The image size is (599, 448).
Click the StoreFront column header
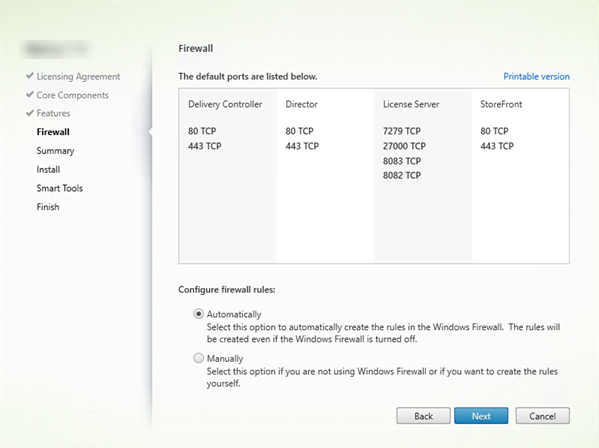(501, 104)
